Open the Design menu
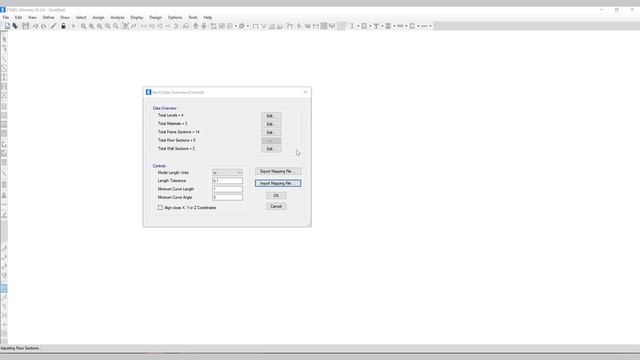This screenshot has height=360, width=640. (x=156, y=18)
